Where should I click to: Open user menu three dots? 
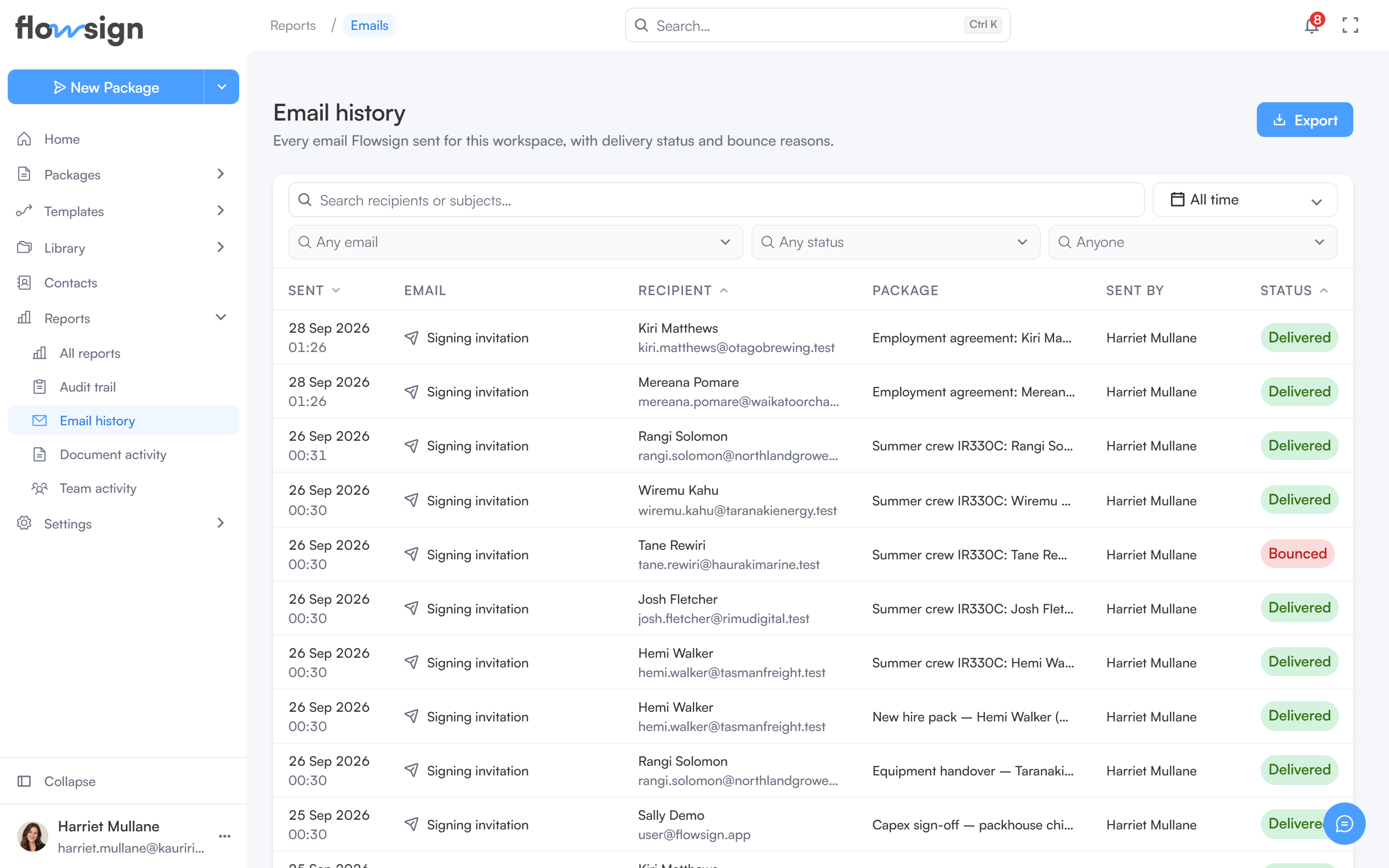[224, 836]
